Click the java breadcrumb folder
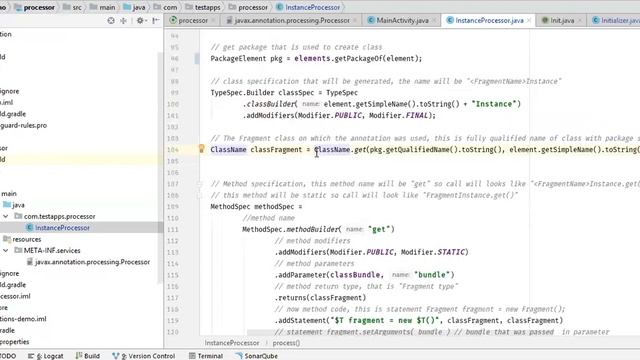Image resolution: width=640 pixels, height=360 pixels. coord(134,7)
